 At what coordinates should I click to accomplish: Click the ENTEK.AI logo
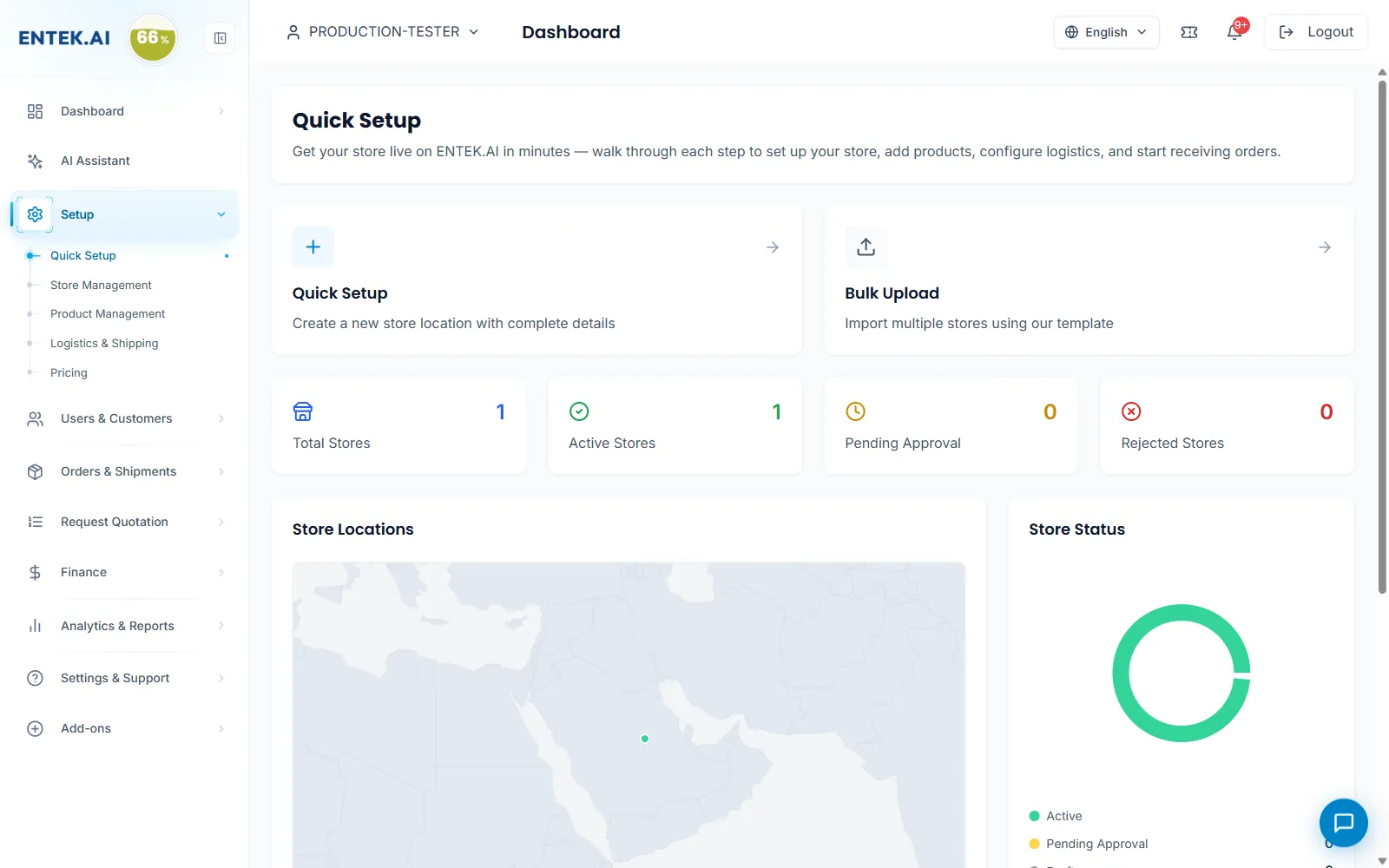[x=64, y=38]
